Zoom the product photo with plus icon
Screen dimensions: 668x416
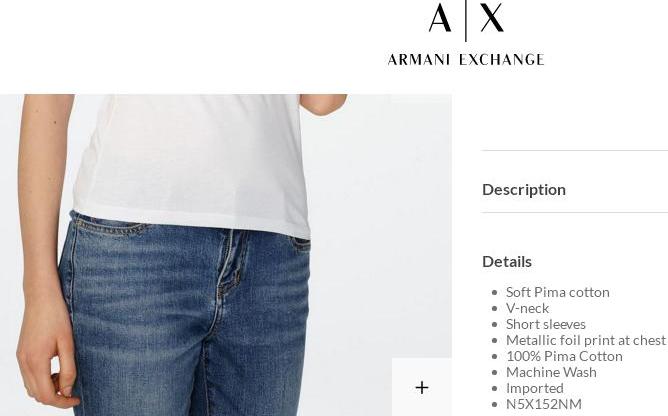point(422,387)
